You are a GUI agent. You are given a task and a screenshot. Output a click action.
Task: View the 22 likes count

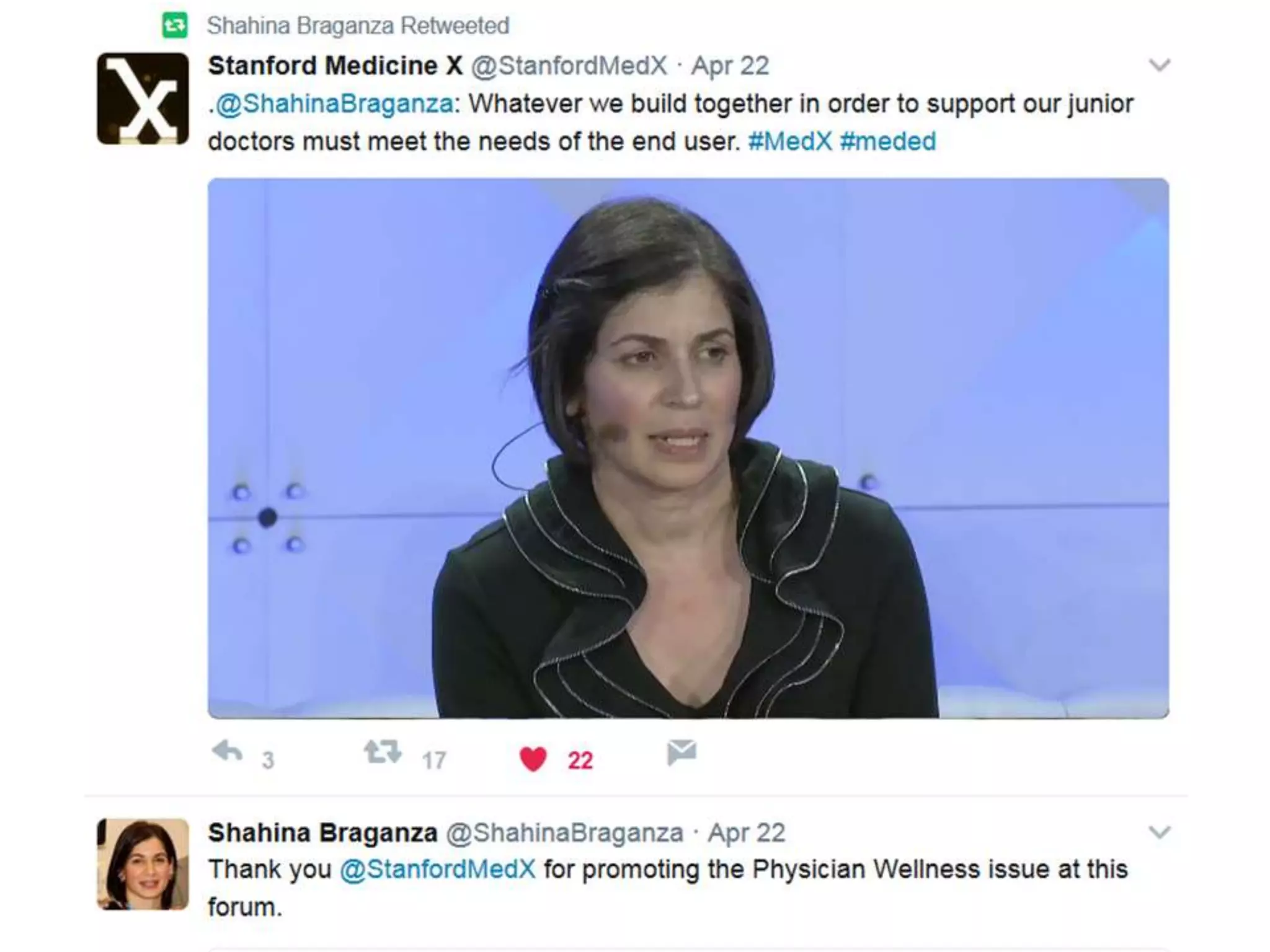coord(580,760)
